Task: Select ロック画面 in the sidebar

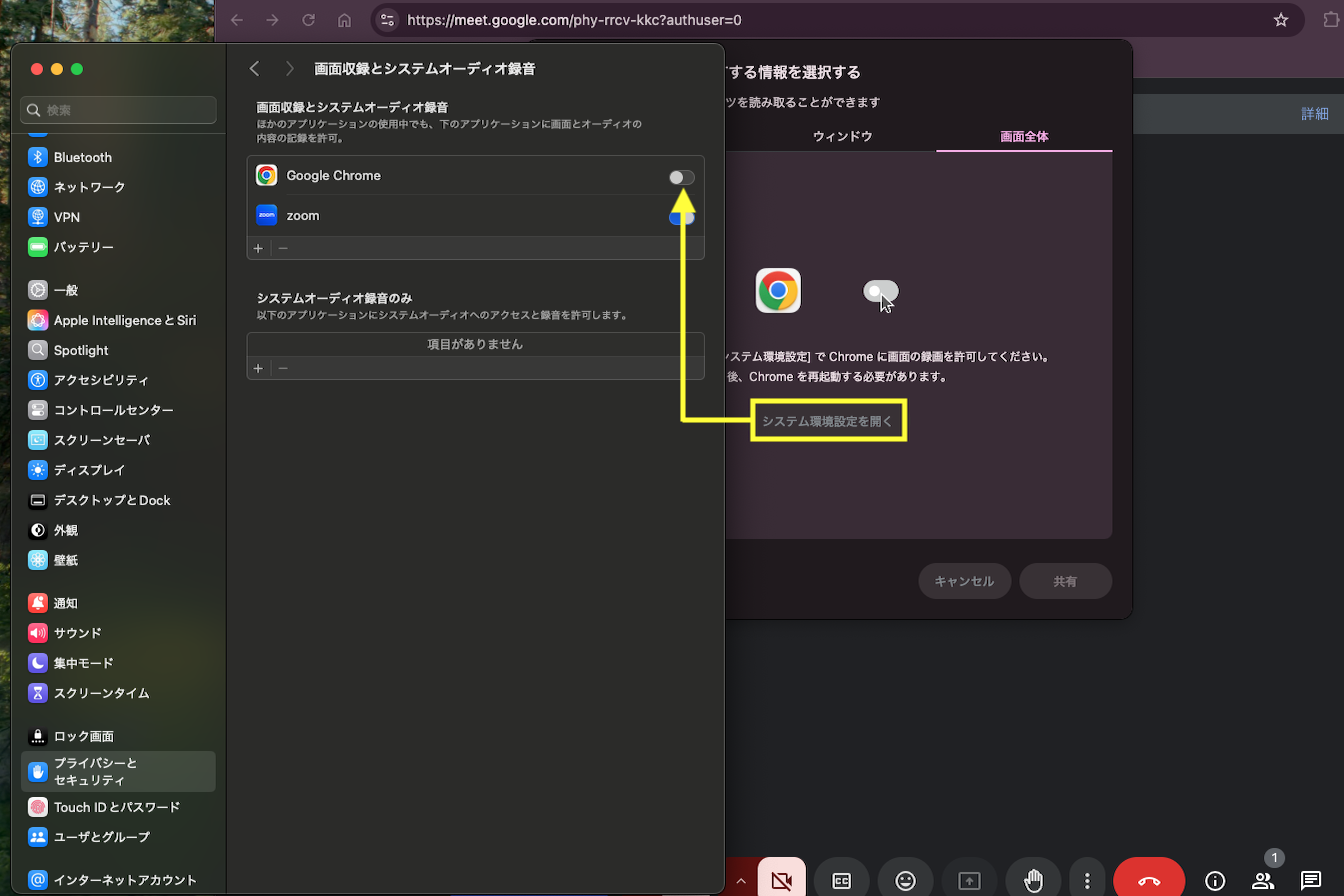Action: [118, 737]
